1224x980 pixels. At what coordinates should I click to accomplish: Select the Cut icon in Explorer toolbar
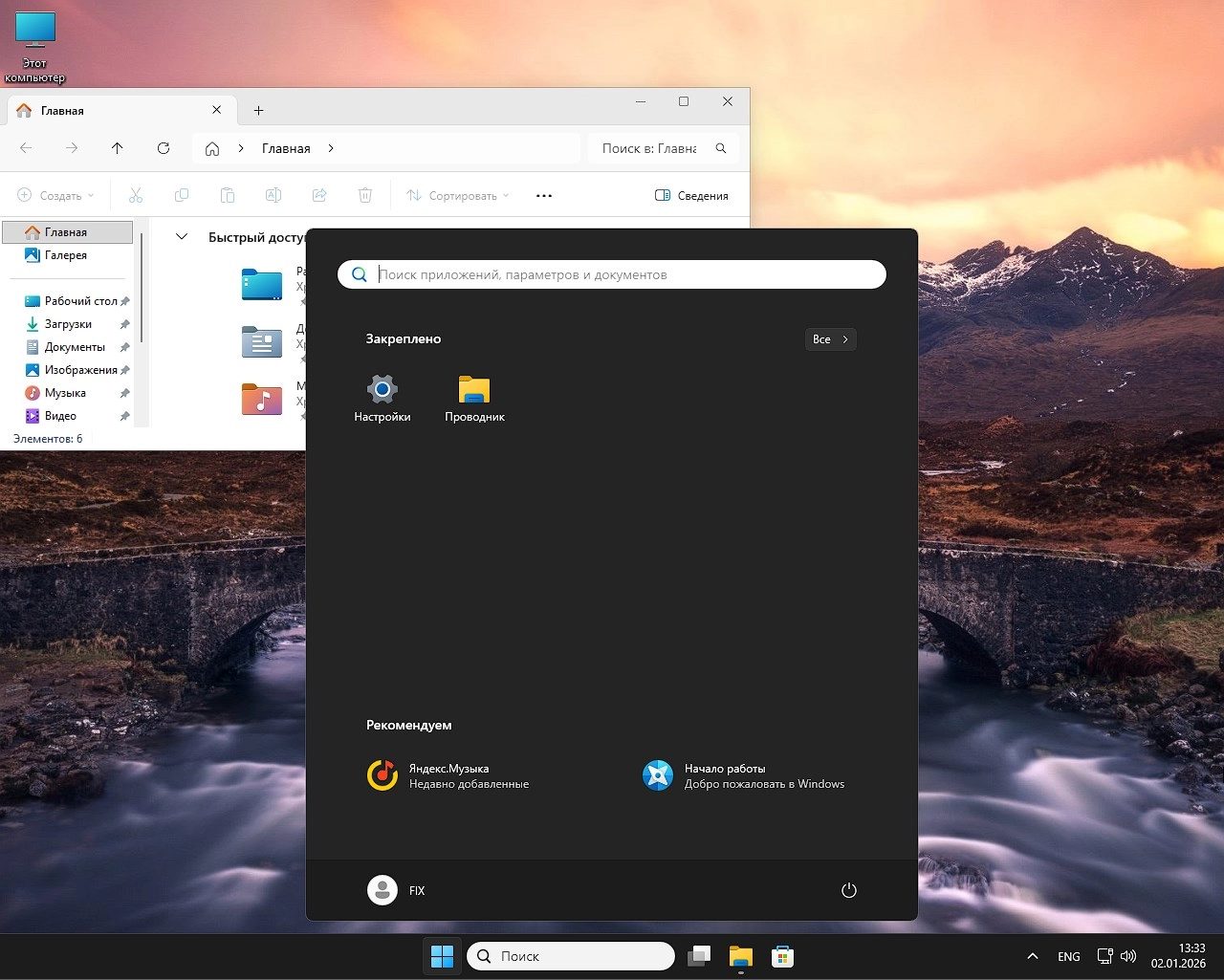click(136, 195)
